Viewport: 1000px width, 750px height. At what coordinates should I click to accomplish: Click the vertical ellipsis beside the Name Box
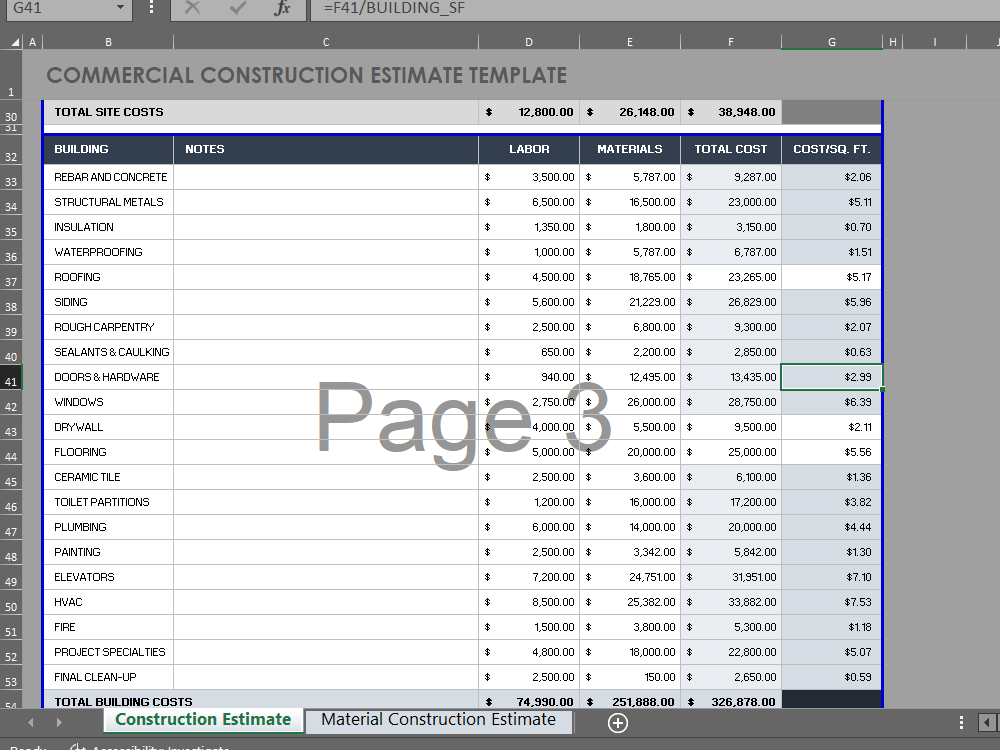tap(149, 10)
